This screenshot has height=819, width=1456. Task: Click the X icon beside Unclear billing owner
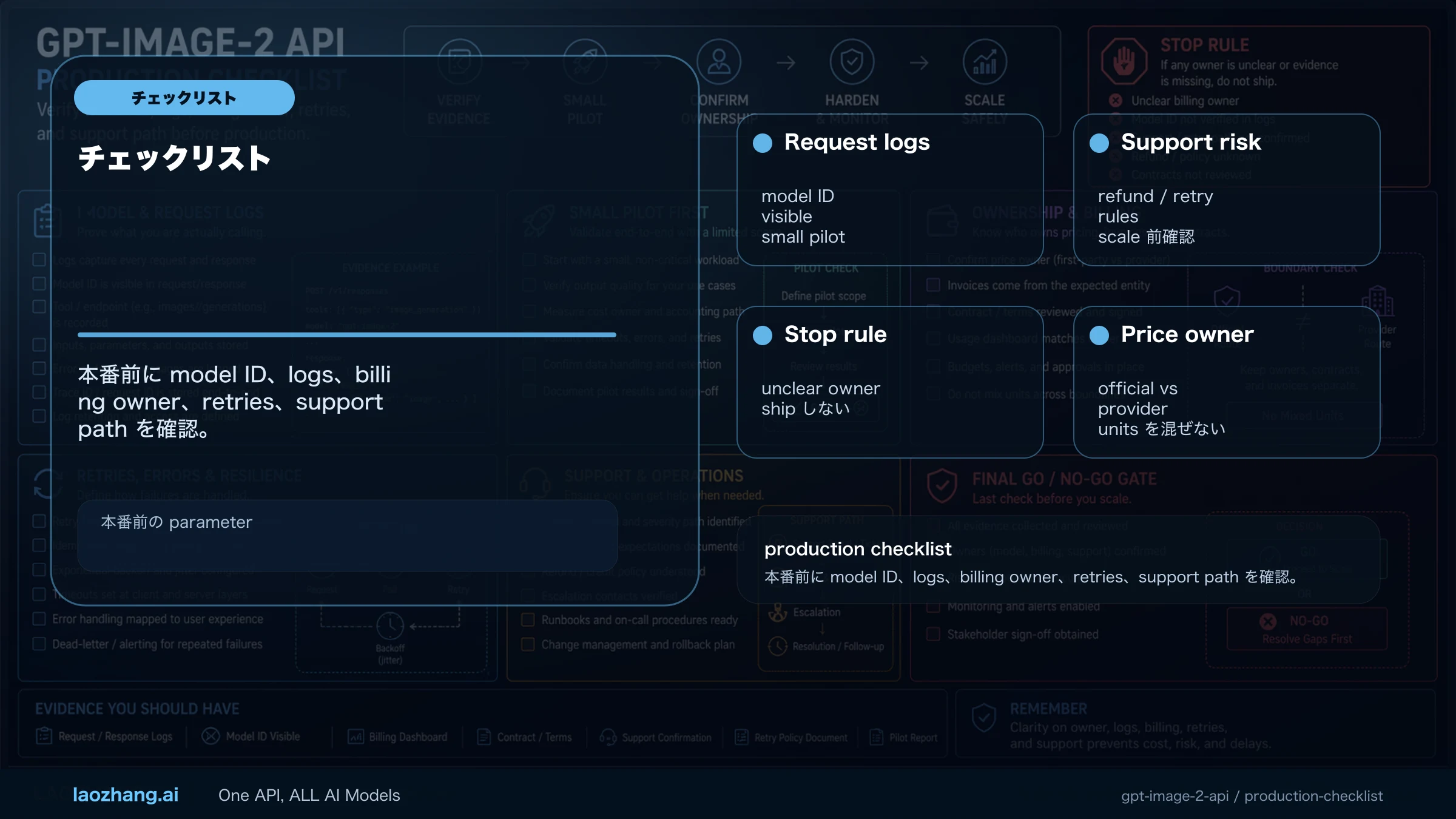[1115, 101]
